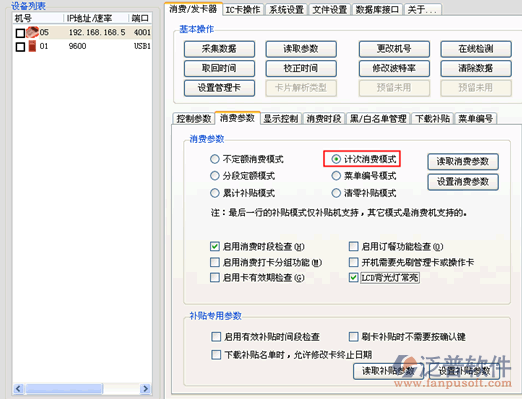
Task: Toggle 启用消费时段检查 checkbox
Action: pos(215,246)
